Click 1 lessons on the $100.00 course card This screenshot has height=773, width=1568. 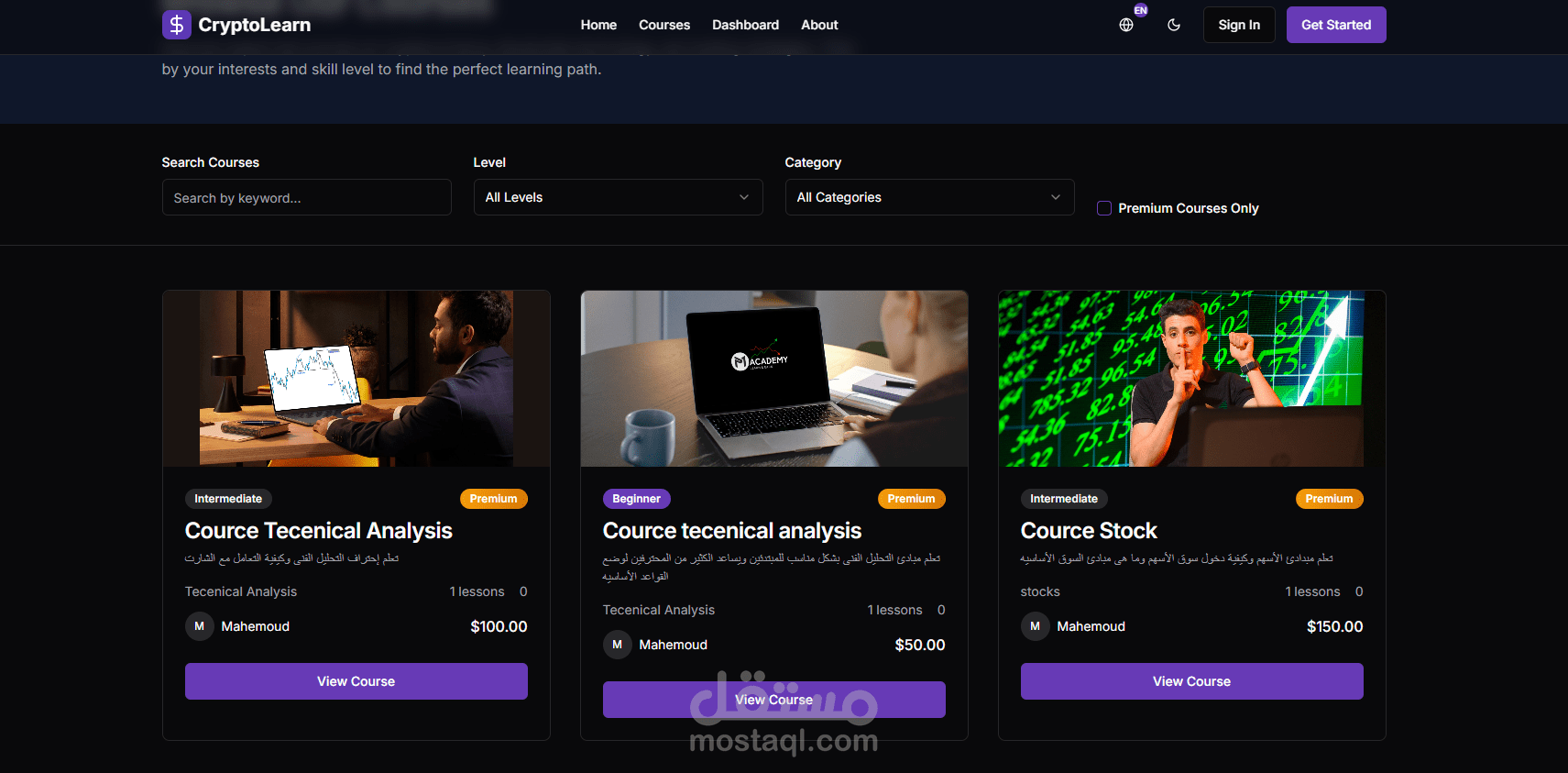tap(477, 591)
